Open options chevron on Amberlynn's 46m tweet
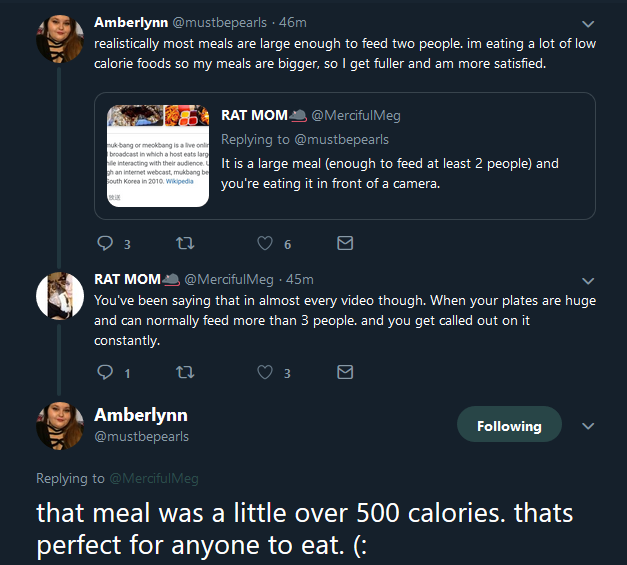Screen dimensions: 627x565 click(x=588, y=24)
